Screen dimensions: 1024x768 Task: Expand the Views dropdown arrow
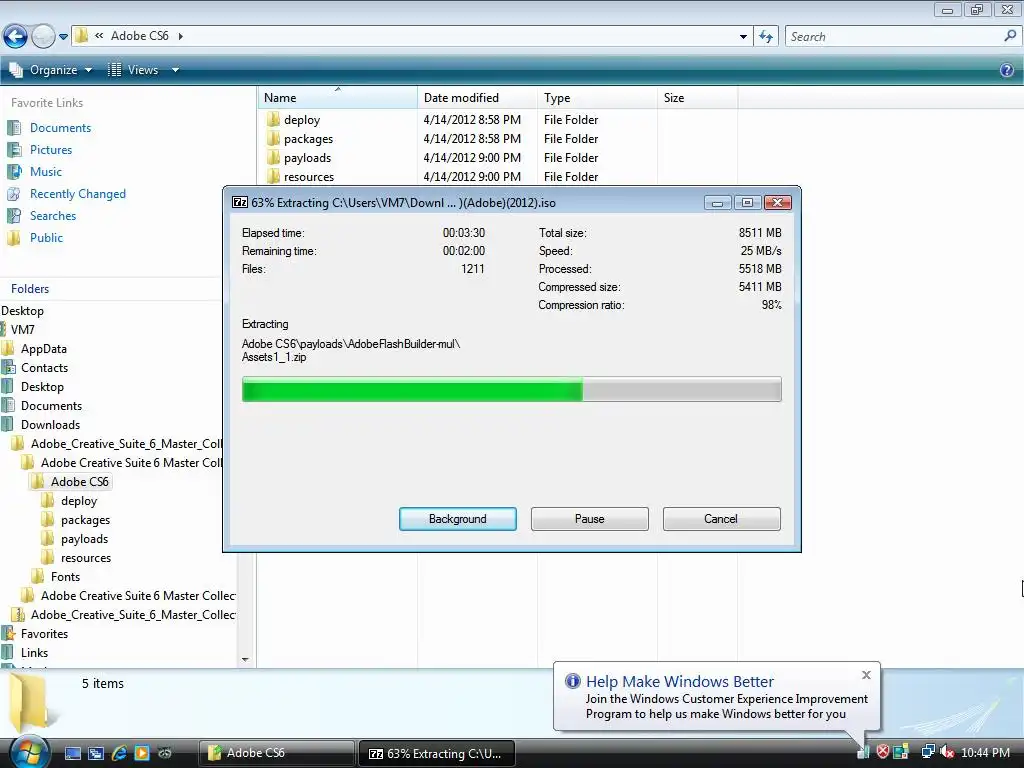point(175,70)
